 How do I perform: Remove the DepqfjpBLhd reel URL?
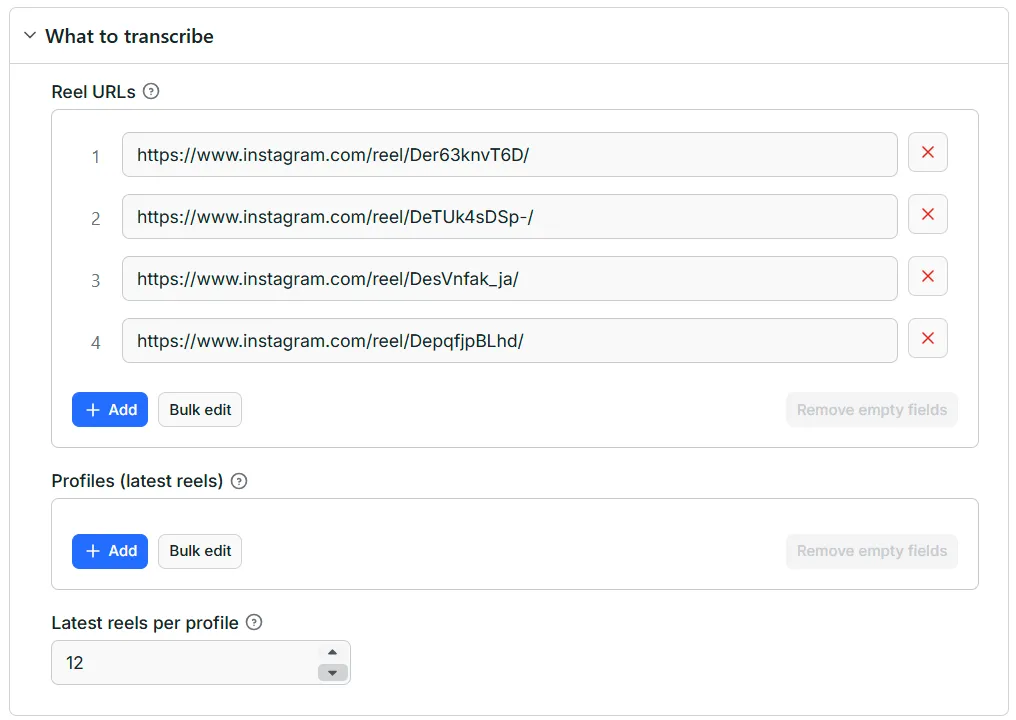coord(927,338)
